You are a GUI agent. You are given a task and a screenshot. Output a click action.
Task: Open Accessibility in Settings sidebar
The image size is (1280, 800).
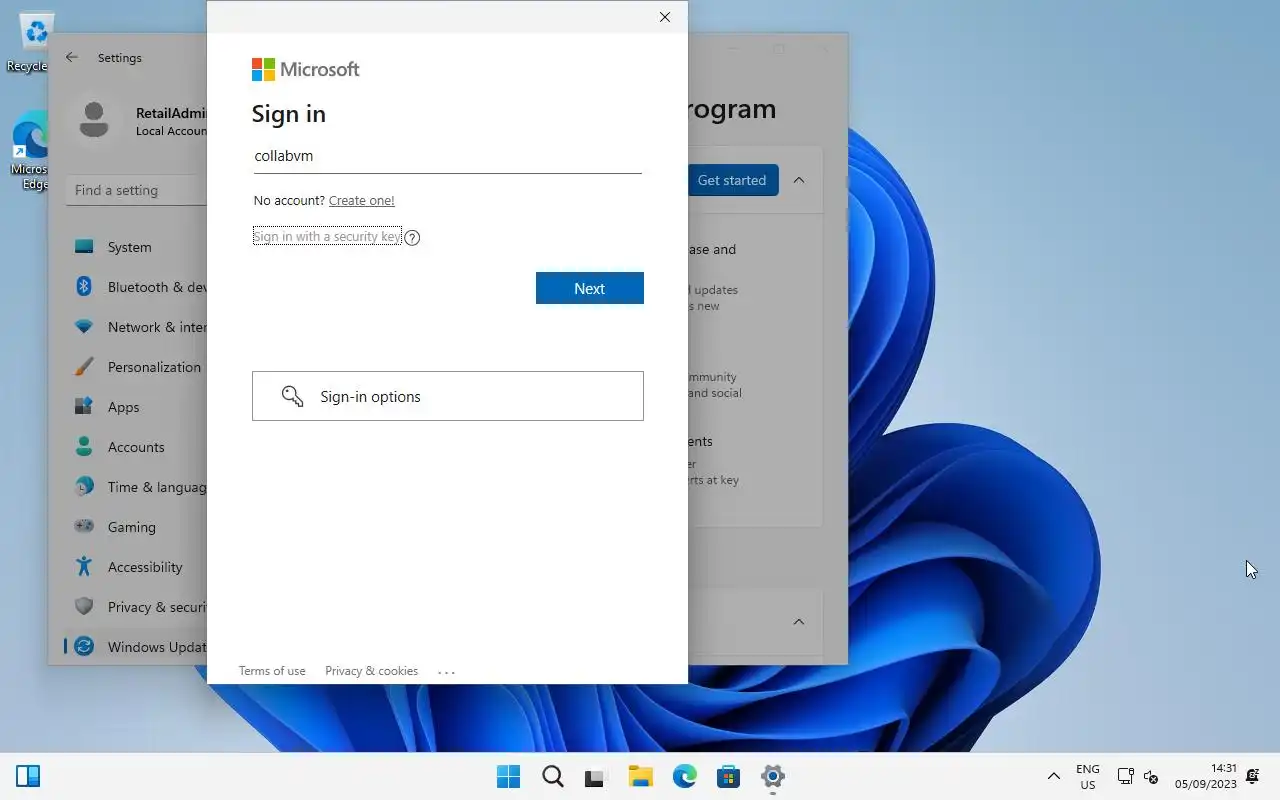(x=137, y=567)
